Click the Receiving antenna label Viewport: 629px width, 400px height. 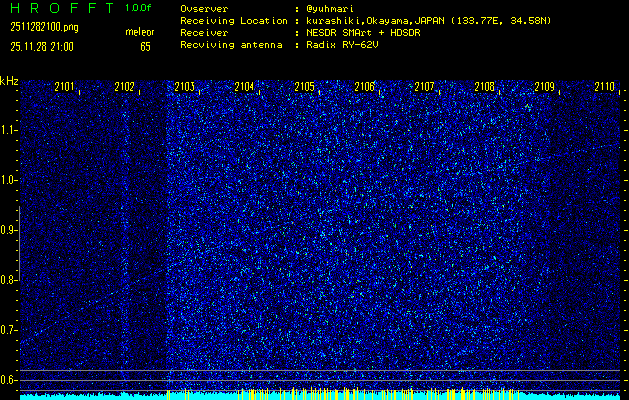[x=231, y=45]
